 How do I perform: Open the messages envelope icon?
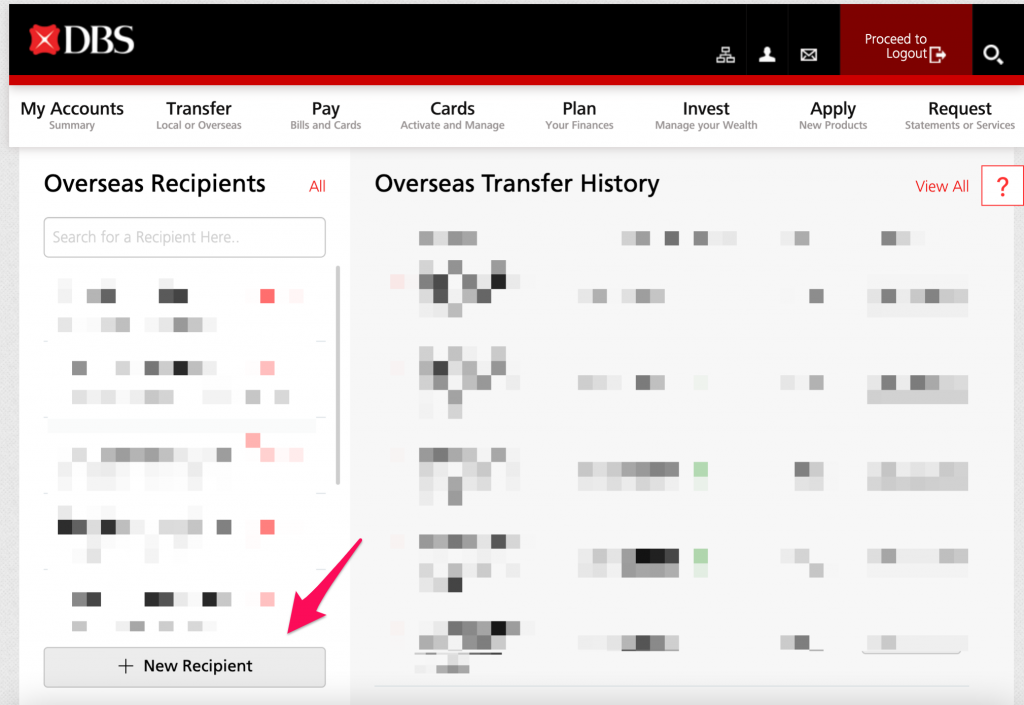tap(808, 55)
